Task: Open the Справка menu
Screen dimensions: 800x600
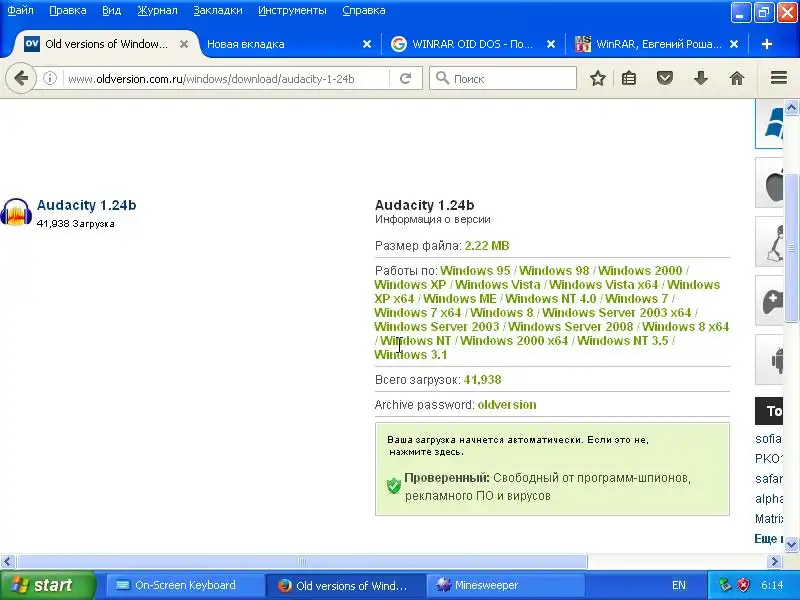Action: coord(364,10)
